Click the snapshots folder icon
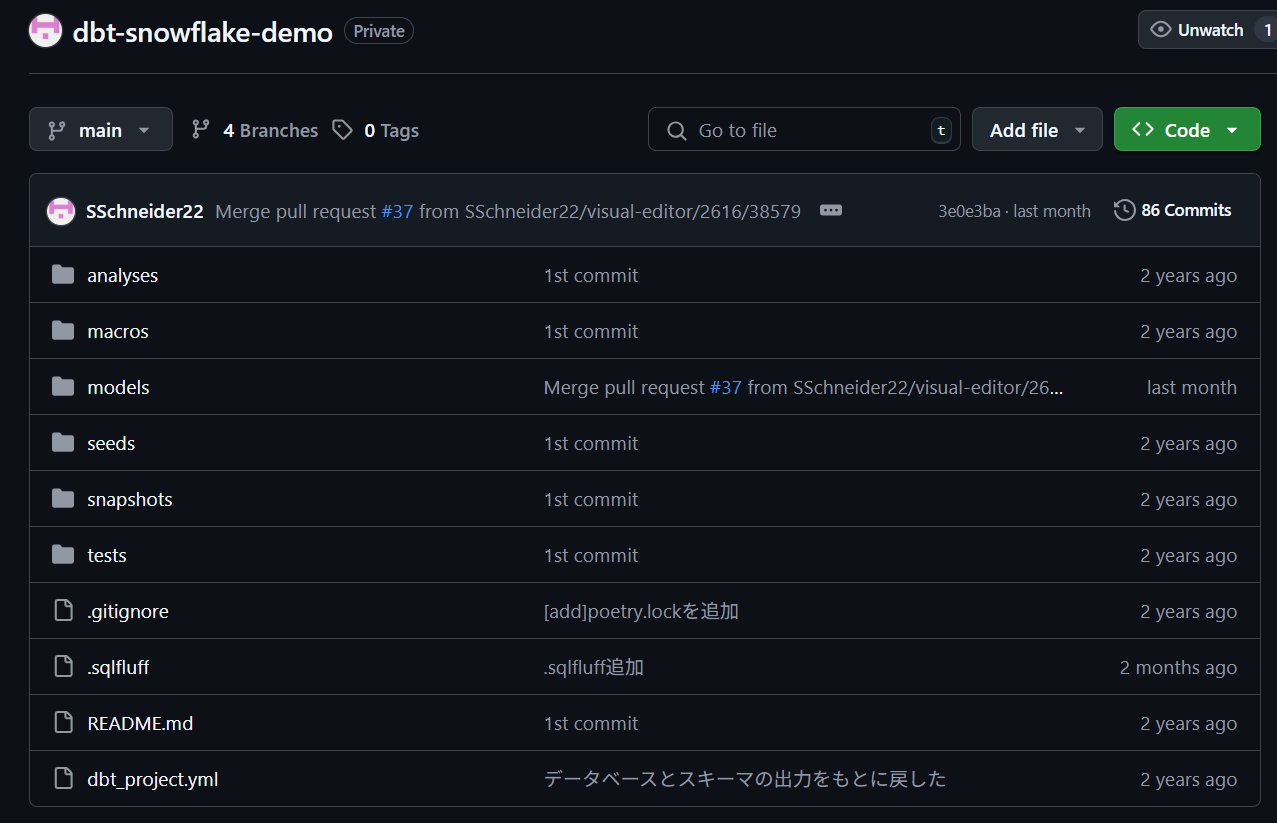This screenshot has height=823, width=1277. point(63,499)
